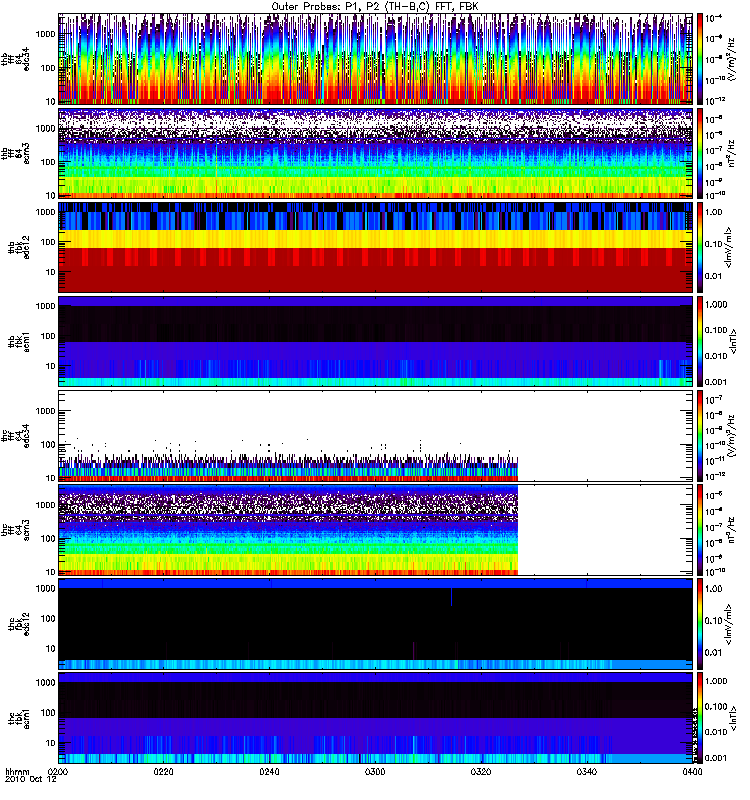Click the <|mV/m|> unit label of the thb edc12 color bar
The image size is (750, 800).
(728, 247)
